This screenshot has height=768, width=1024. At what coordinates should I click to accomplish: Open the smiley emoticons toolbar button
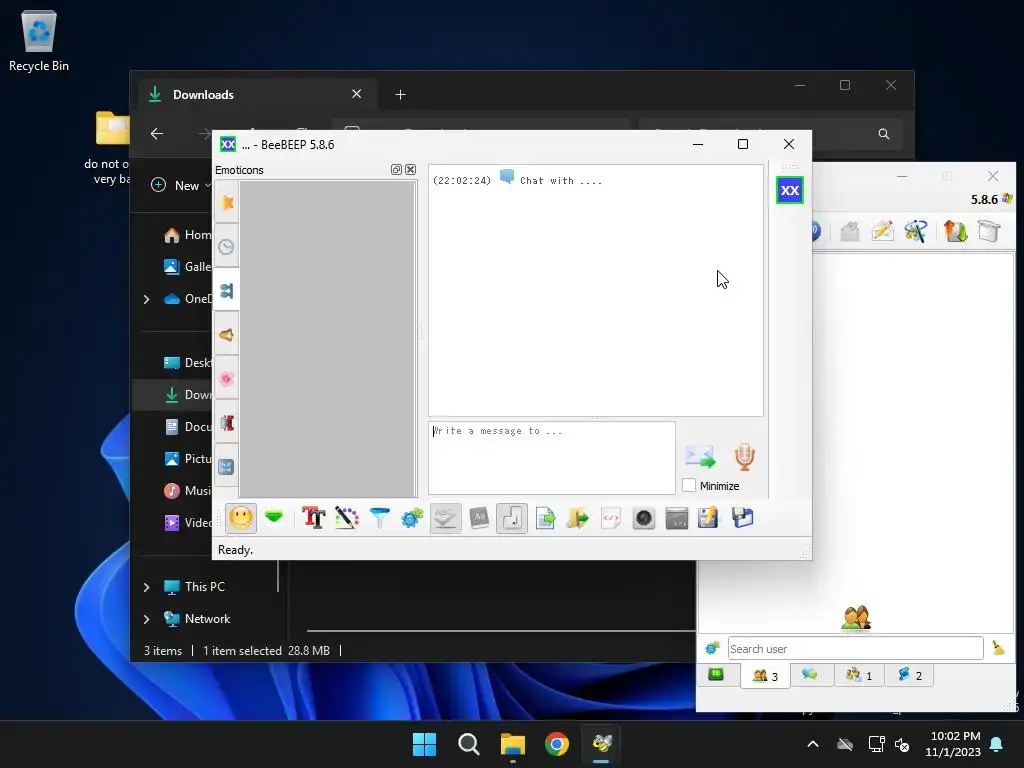(241, 519)
